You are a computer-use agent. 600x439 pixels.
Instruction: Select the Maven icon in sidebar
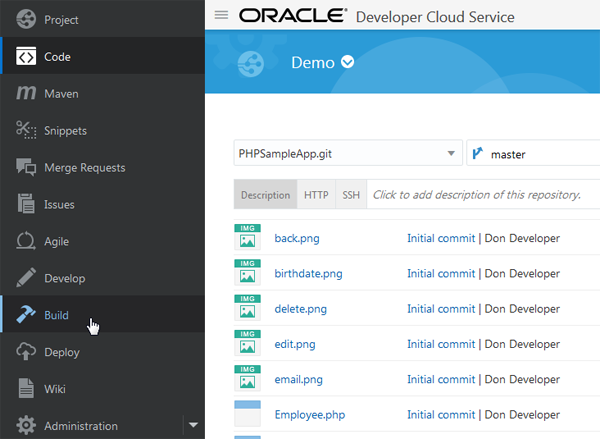pos(26,94)
